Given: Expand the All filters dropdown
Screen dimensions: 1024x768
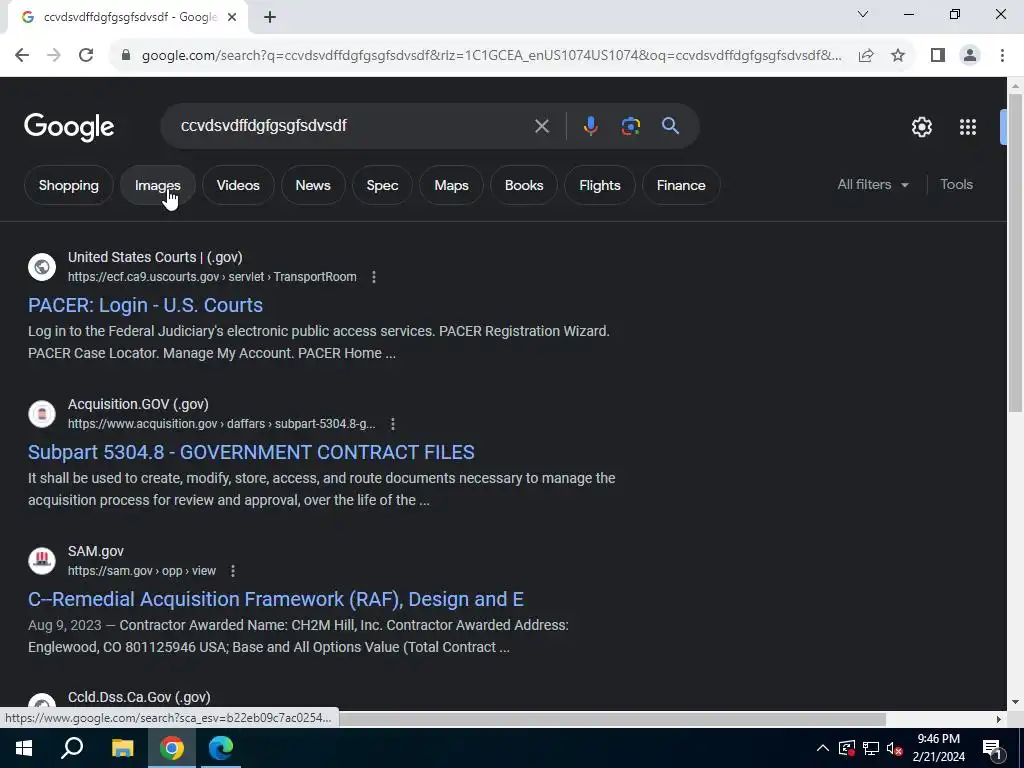Looking at the screenshot, I should pos(873,185).
